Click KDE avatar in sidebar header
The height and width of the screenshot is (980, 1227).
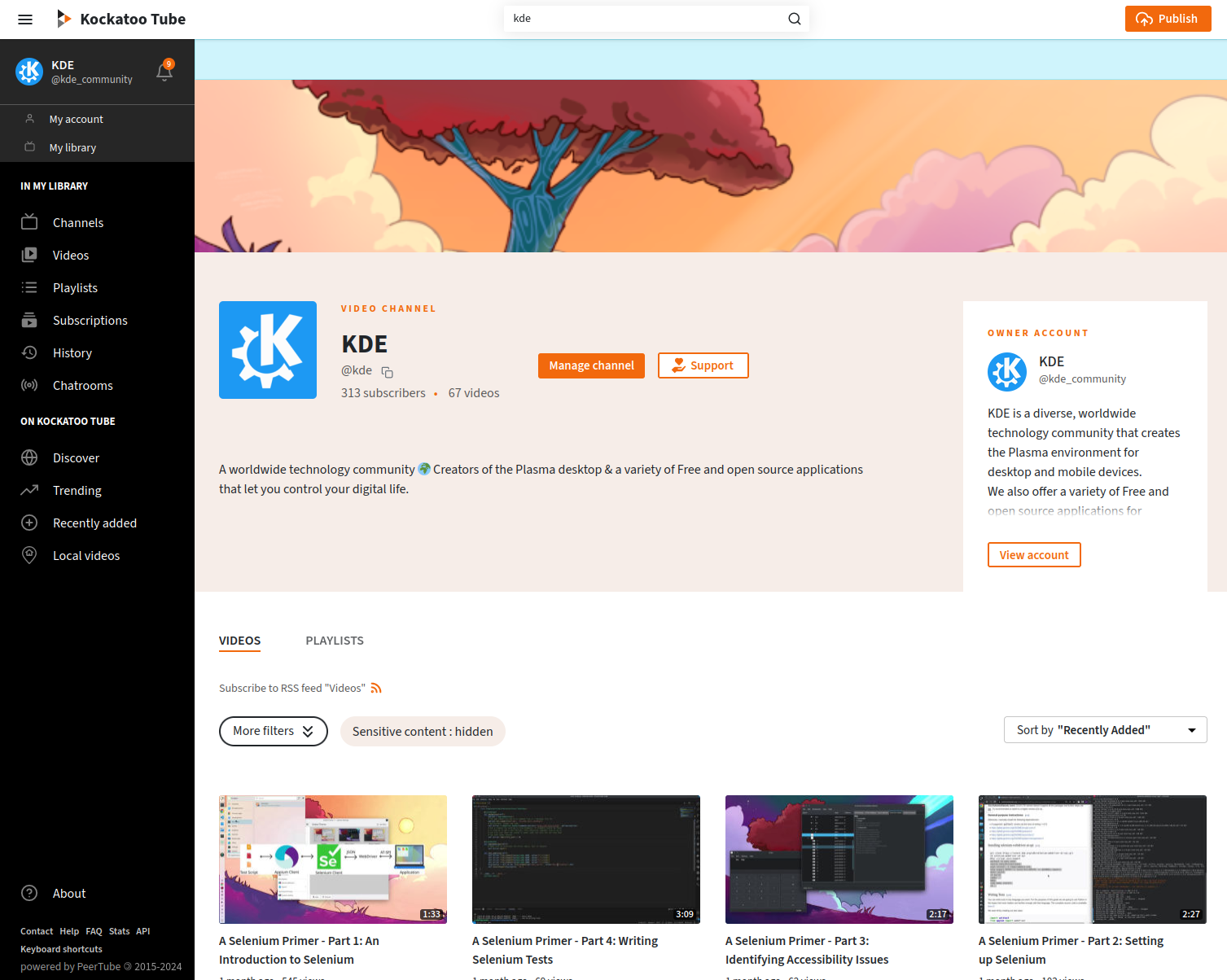[x=29, y=72]
